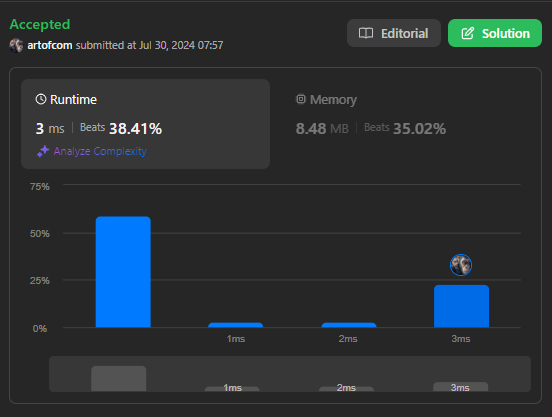Click the 3 ms runtime value
This screenshot has height=417, width=552.
point(50,128)
